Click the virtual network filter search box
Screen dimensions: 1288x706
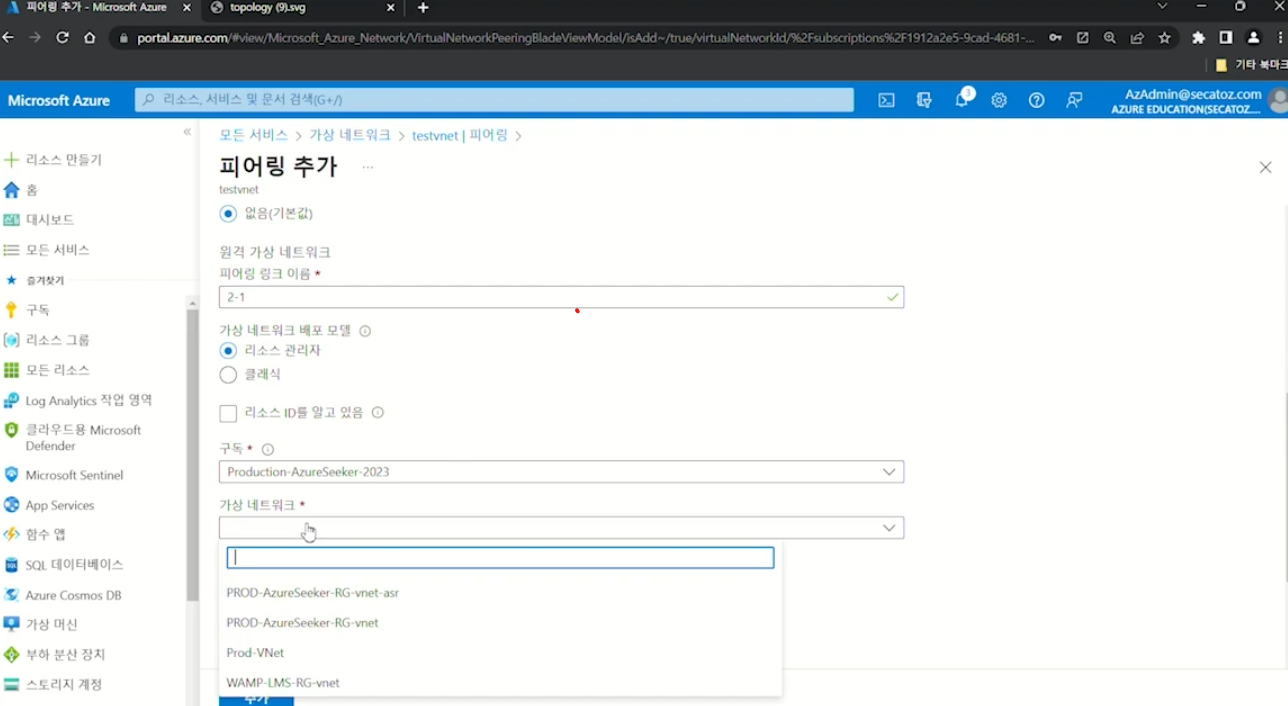(x=500, y=558)
